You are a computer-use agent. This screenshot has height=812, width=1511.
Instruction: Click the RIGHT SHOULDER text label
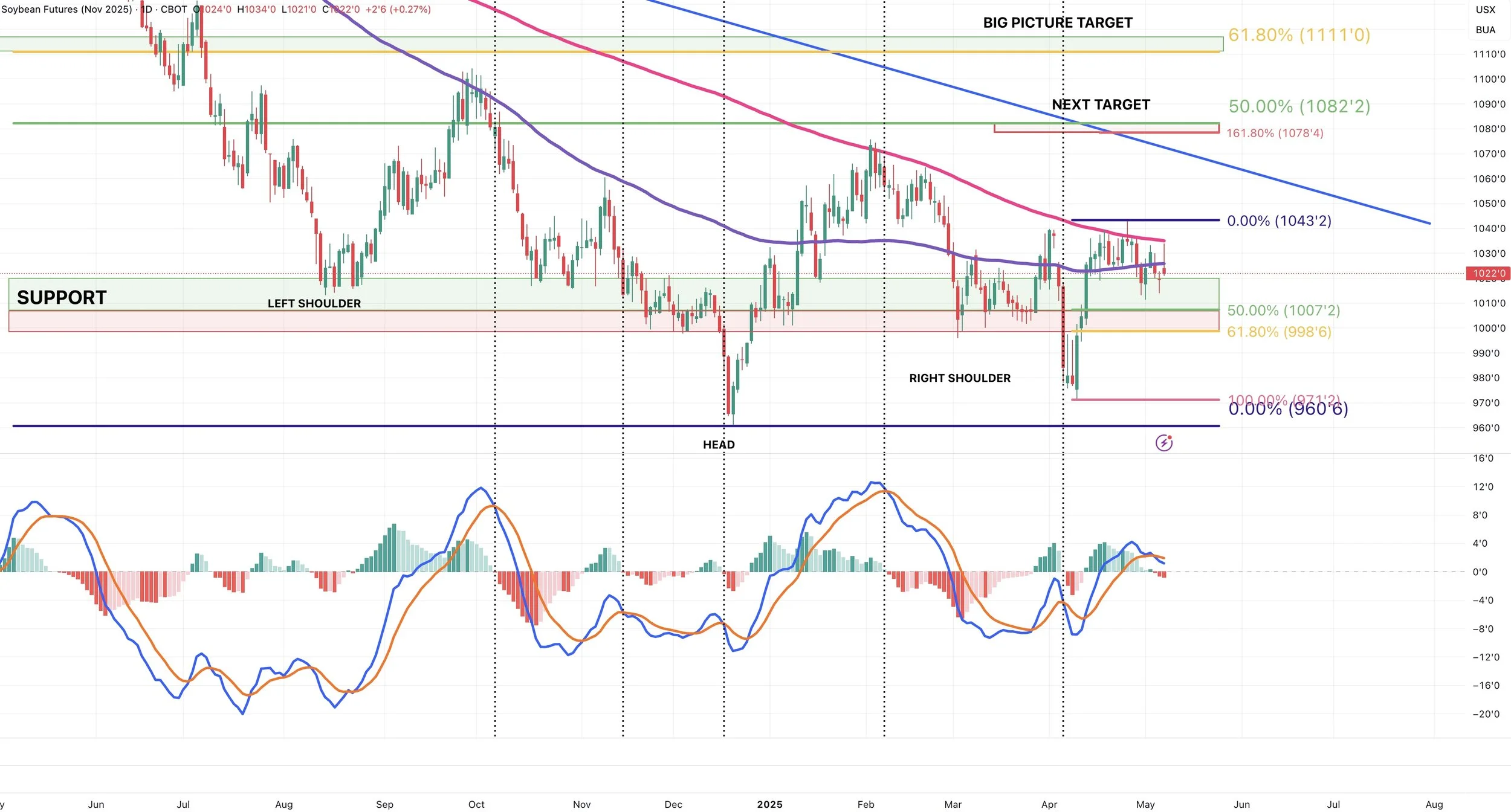coord(960,378)
